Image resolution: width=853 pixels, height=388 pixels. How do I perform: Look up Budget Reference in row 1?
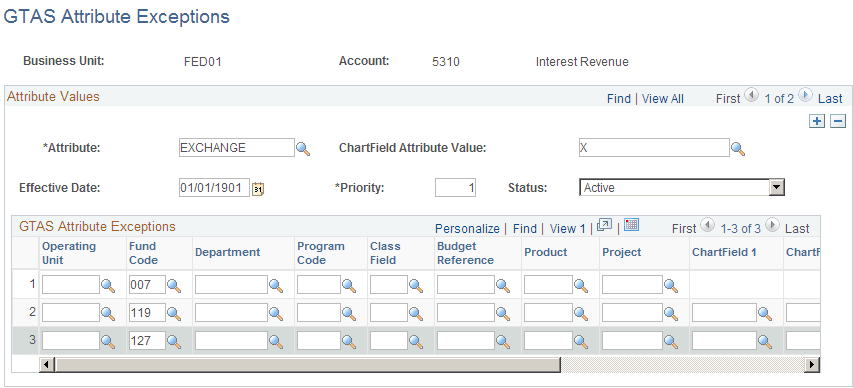tap(503, 285)
